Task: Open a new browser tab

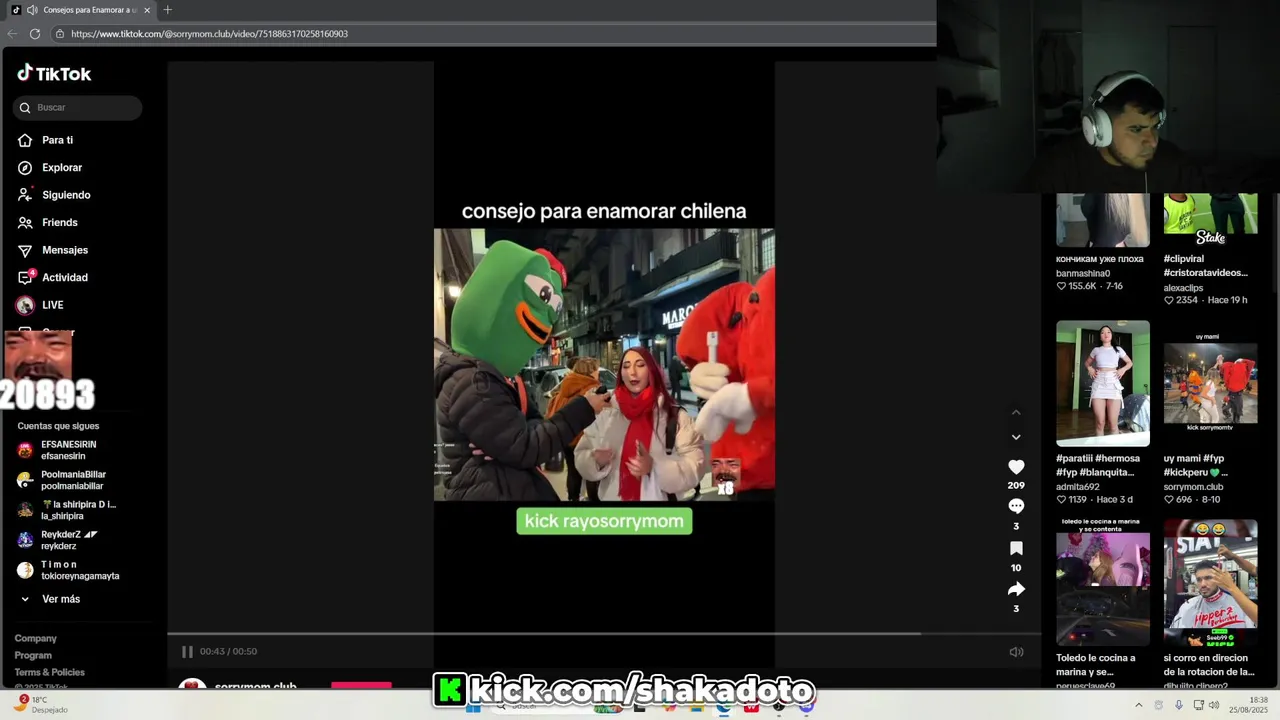Action: tap(167, 10)
